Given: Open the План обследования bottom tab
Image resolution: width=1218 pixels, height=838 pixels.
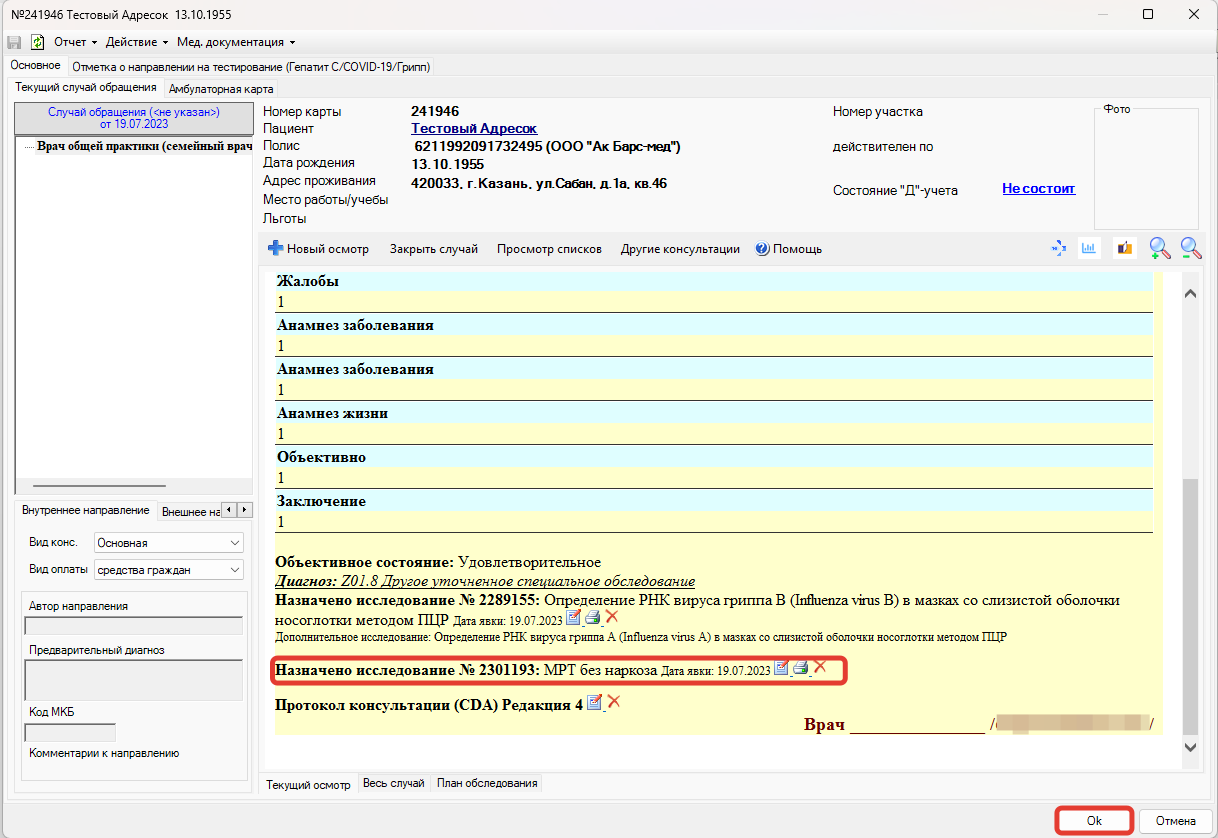Looking at the screenshot, I should 487,783.
